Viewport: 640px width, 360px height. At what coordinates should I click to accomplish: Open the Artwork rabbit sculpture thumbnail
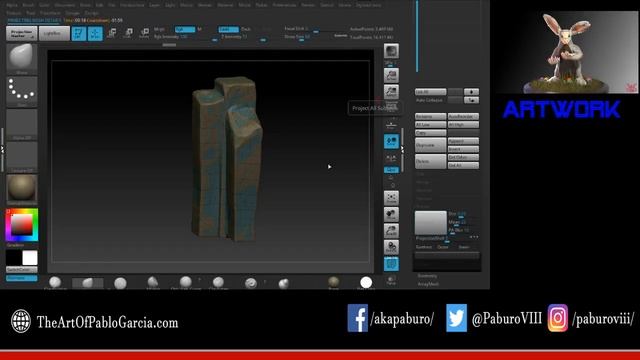tap(567, 52)
